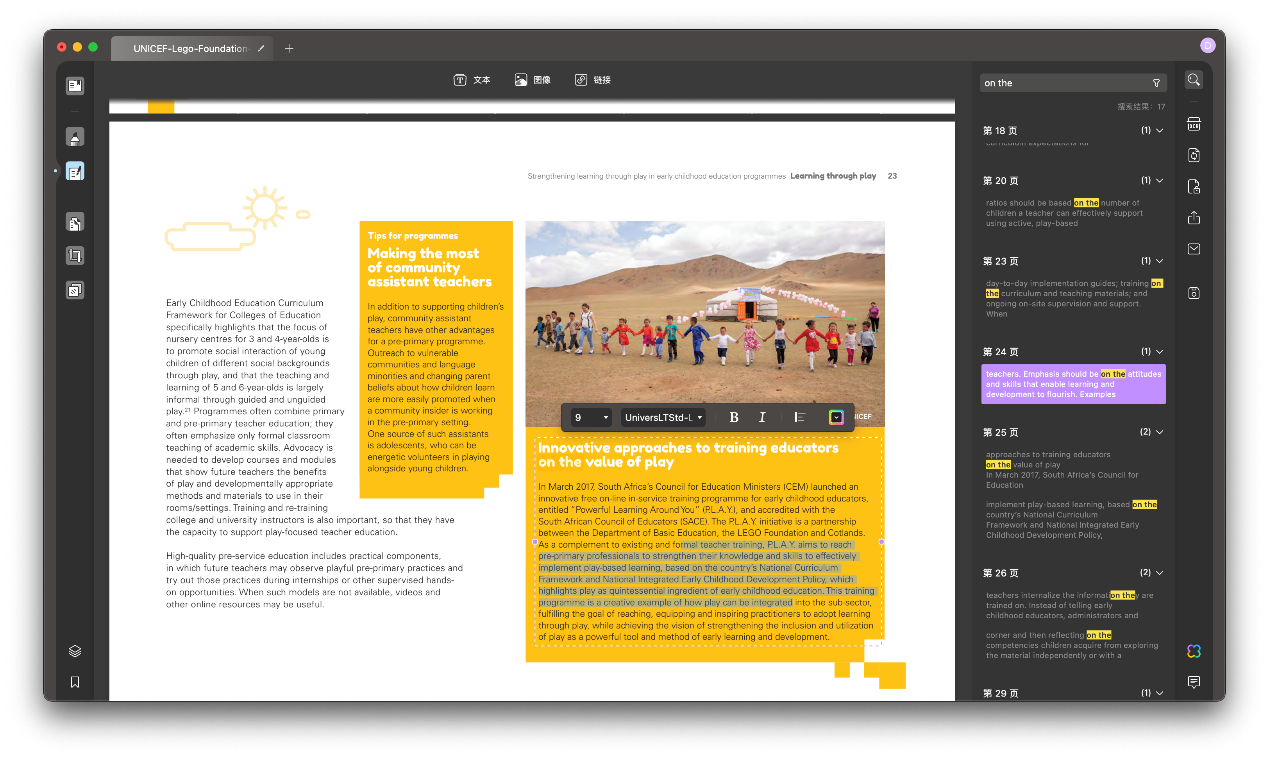Click the filter funnel in the search field
The image size is (1269, 759).
pos(1156,82)
